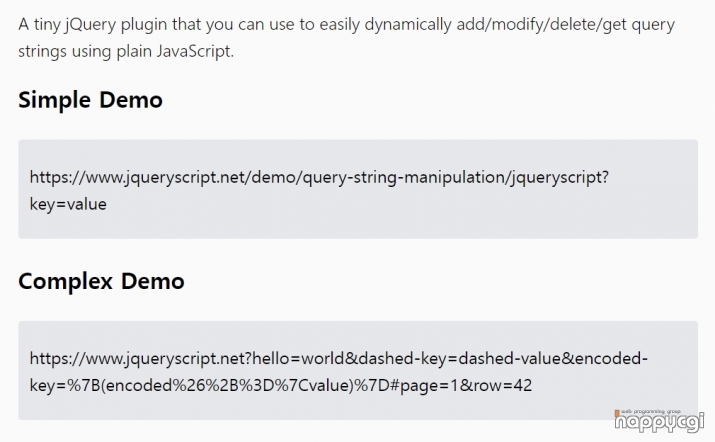This screenshot has width=715, height=442.
Task: Click the small 'web programming group' tagline
Action: point(651,411)
